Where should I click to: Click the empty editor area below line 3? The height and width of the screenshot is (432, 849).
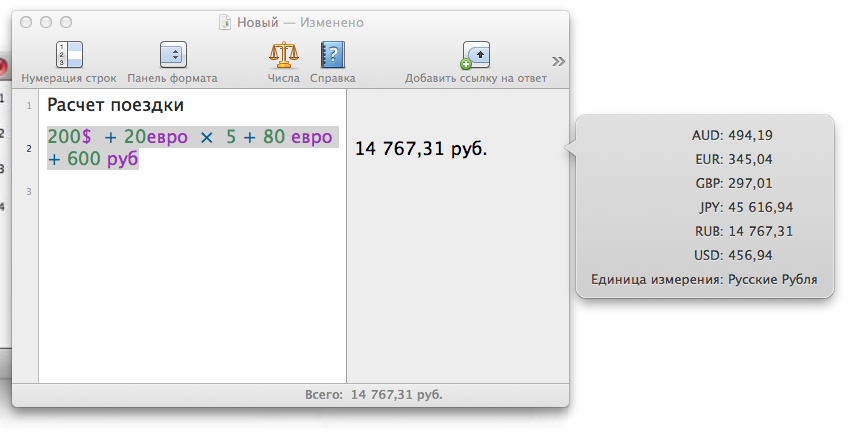pos(192,292)
